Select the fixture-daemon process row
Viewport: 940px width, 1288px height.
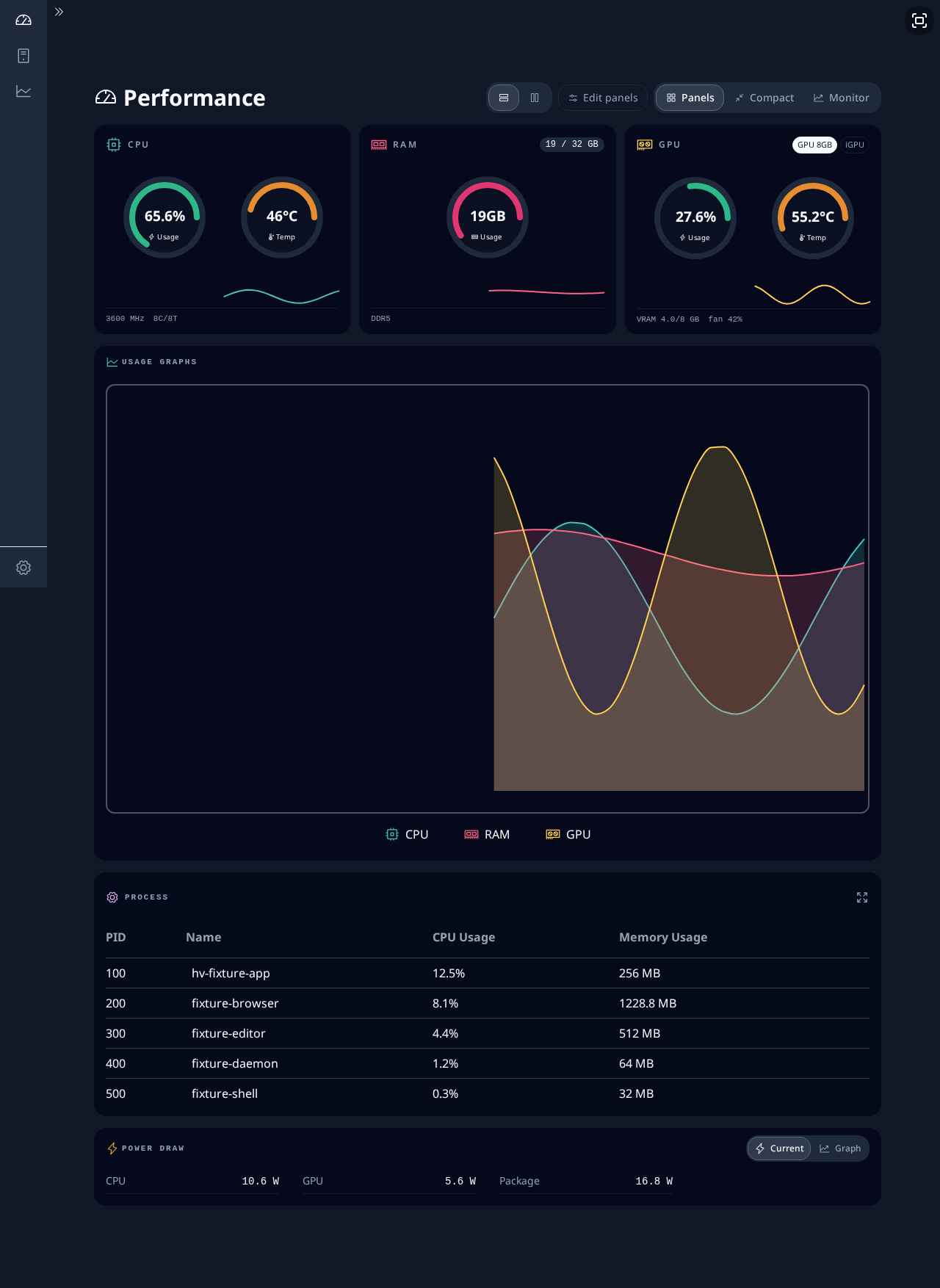click(488, 1063)
